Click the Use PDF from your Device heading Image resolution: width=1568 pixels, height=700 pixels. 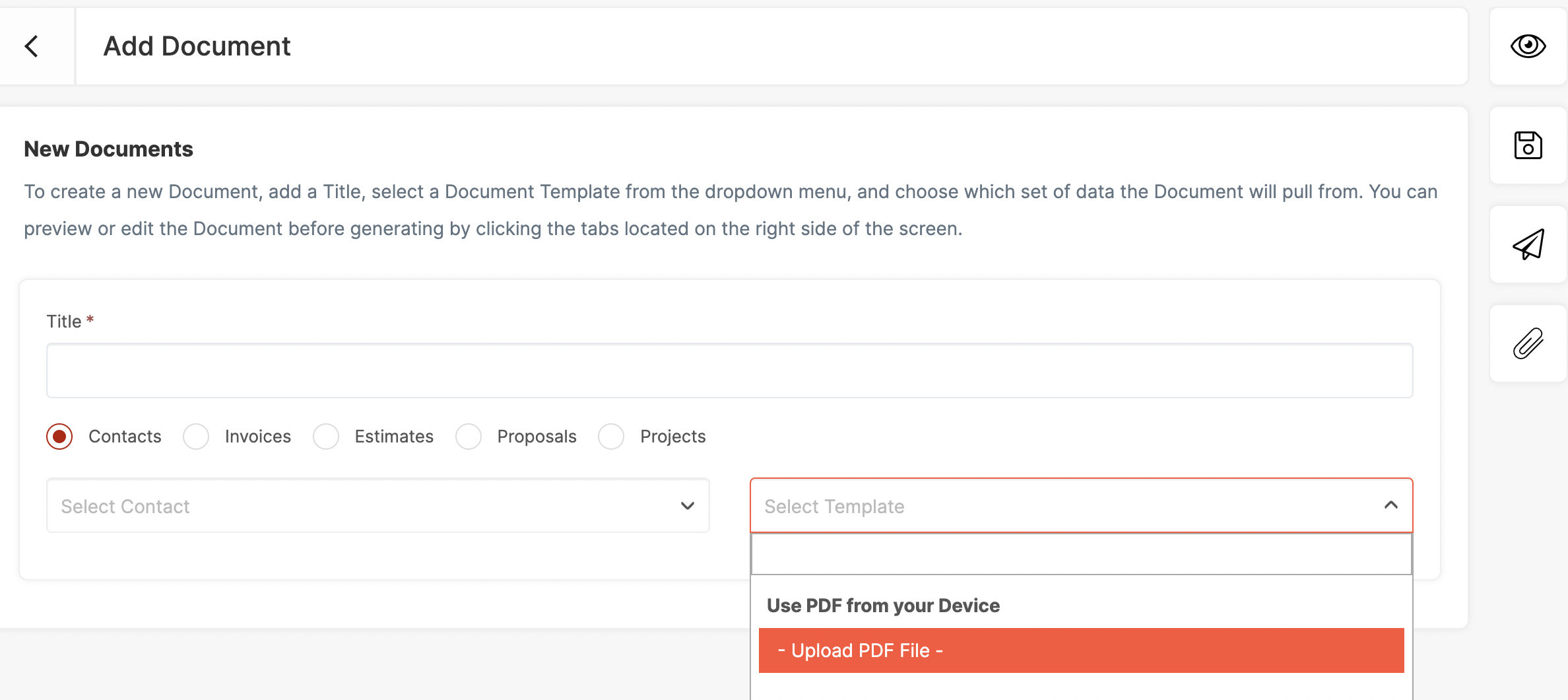click(x=883, y=606)
